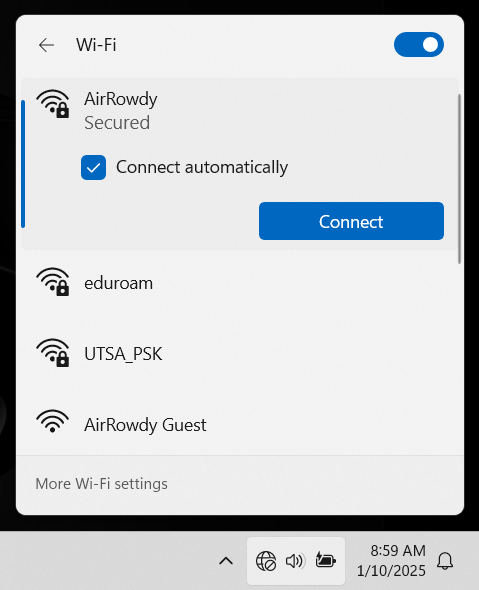This screenshot has width=479, height=590.
Task: Click the Connect button for AirRowdy
Action: (x=351, y=221)
